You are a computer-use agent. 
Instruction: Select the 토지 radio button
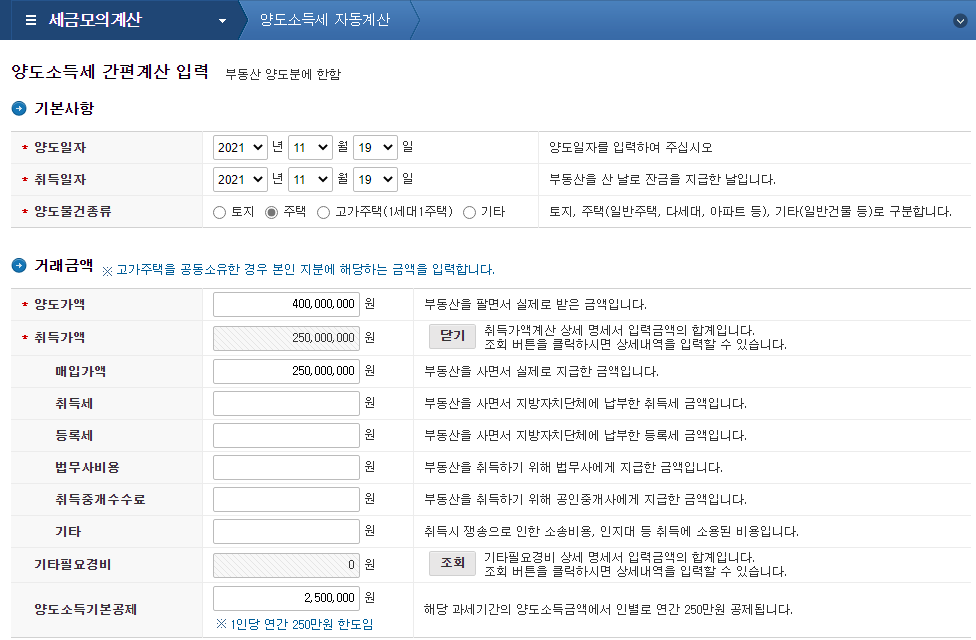point(219,212)
